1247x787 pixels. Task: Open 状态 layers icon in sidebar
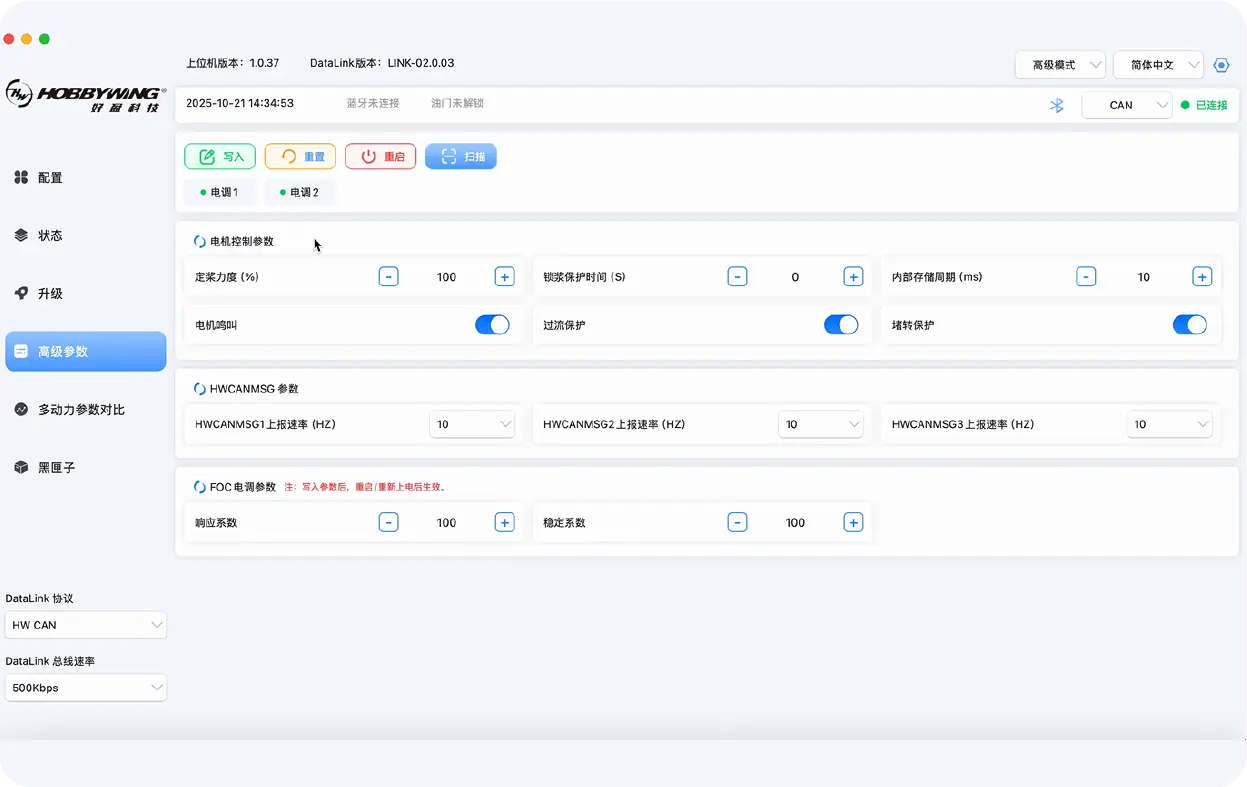[21, 235]
